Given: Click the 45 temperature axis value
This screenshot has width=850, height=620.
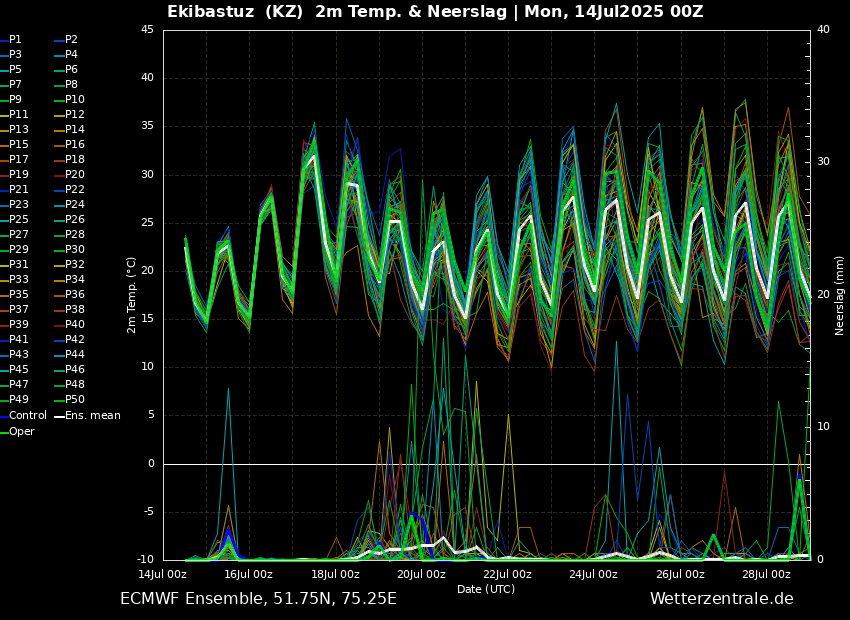Looking at the screenshot, I should (147, 30).
